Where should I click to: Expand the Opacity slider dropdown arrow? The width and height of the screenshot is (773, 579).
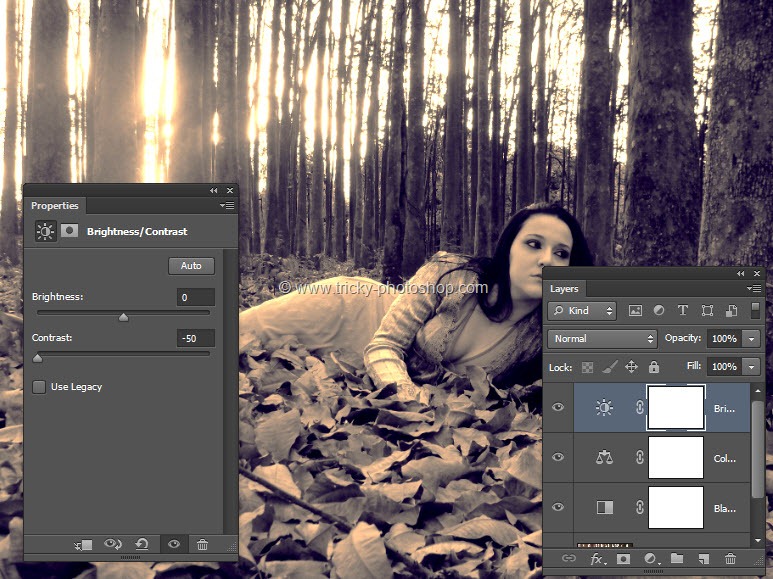pyautogui.click(x=751, y=339)
